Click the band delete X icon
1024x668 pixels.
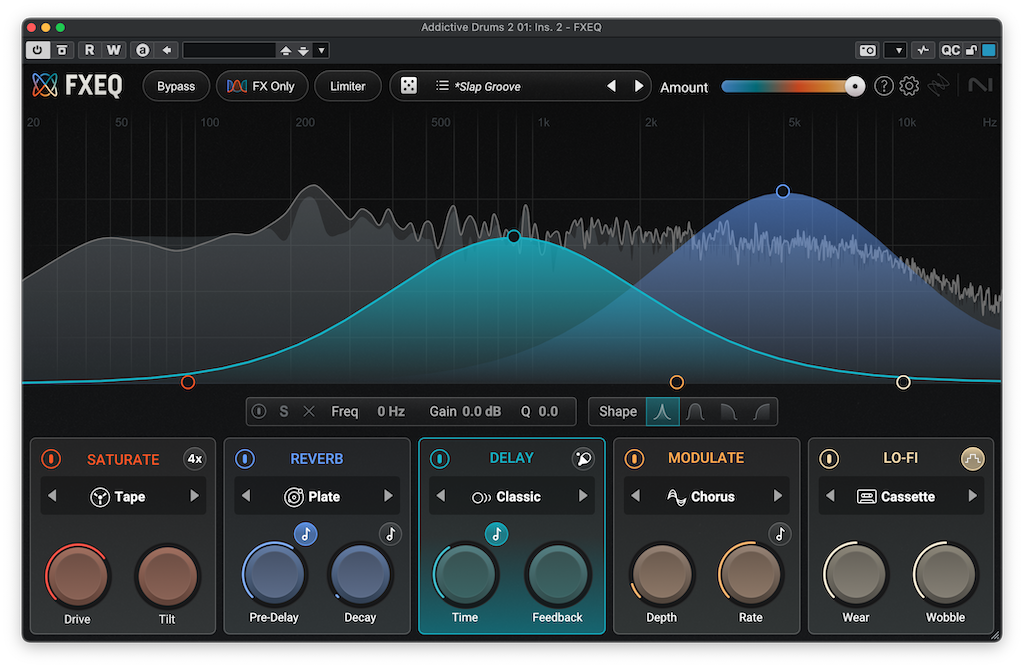(309, 411)
